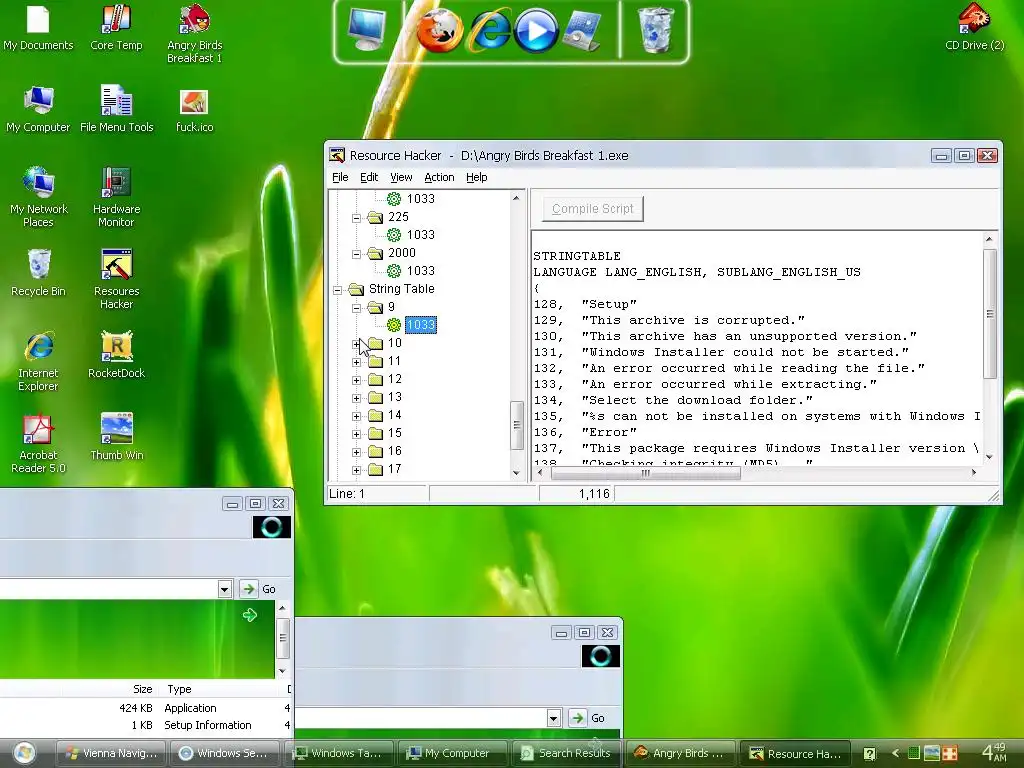This screenshot has height=768, width=1024.
Task: Open My Documents desktop icon
Action: click(38, 28)
